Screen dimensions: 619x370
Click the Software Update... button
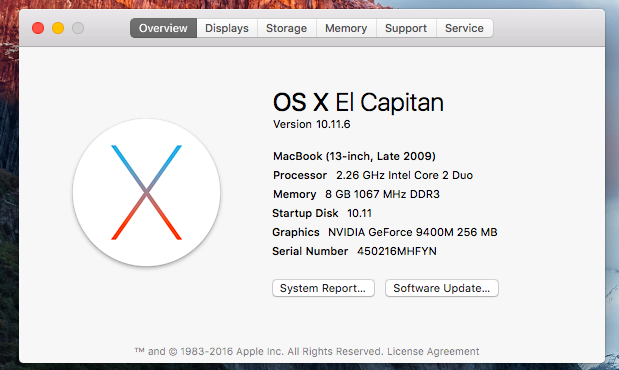point(442,288)
